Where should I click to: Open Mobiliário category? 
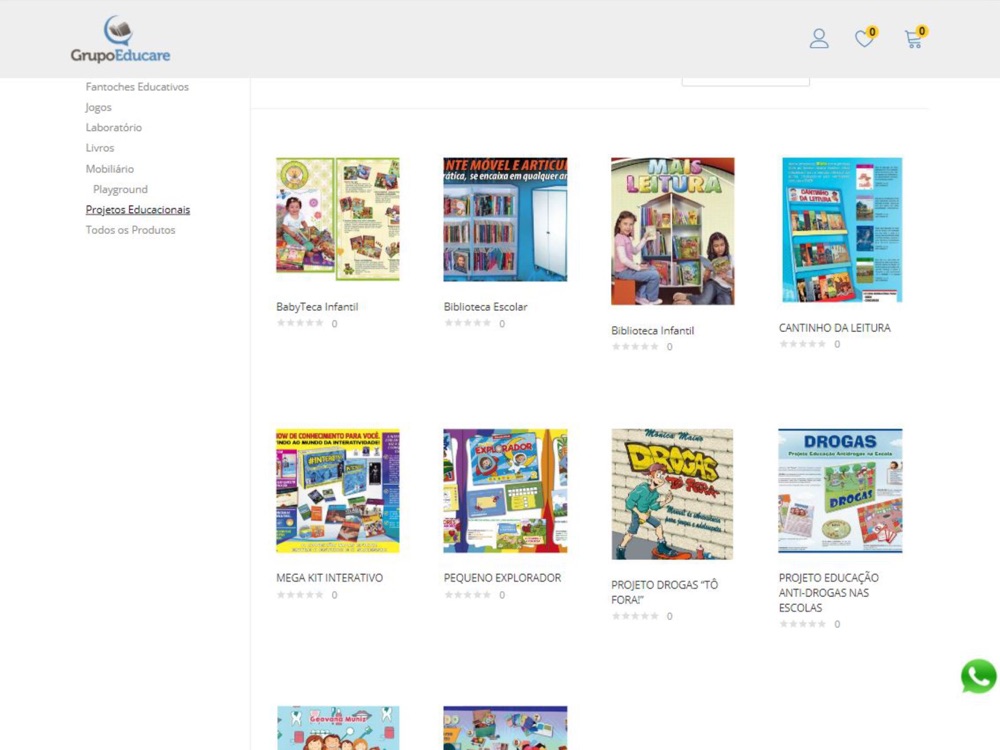[110, 169]
